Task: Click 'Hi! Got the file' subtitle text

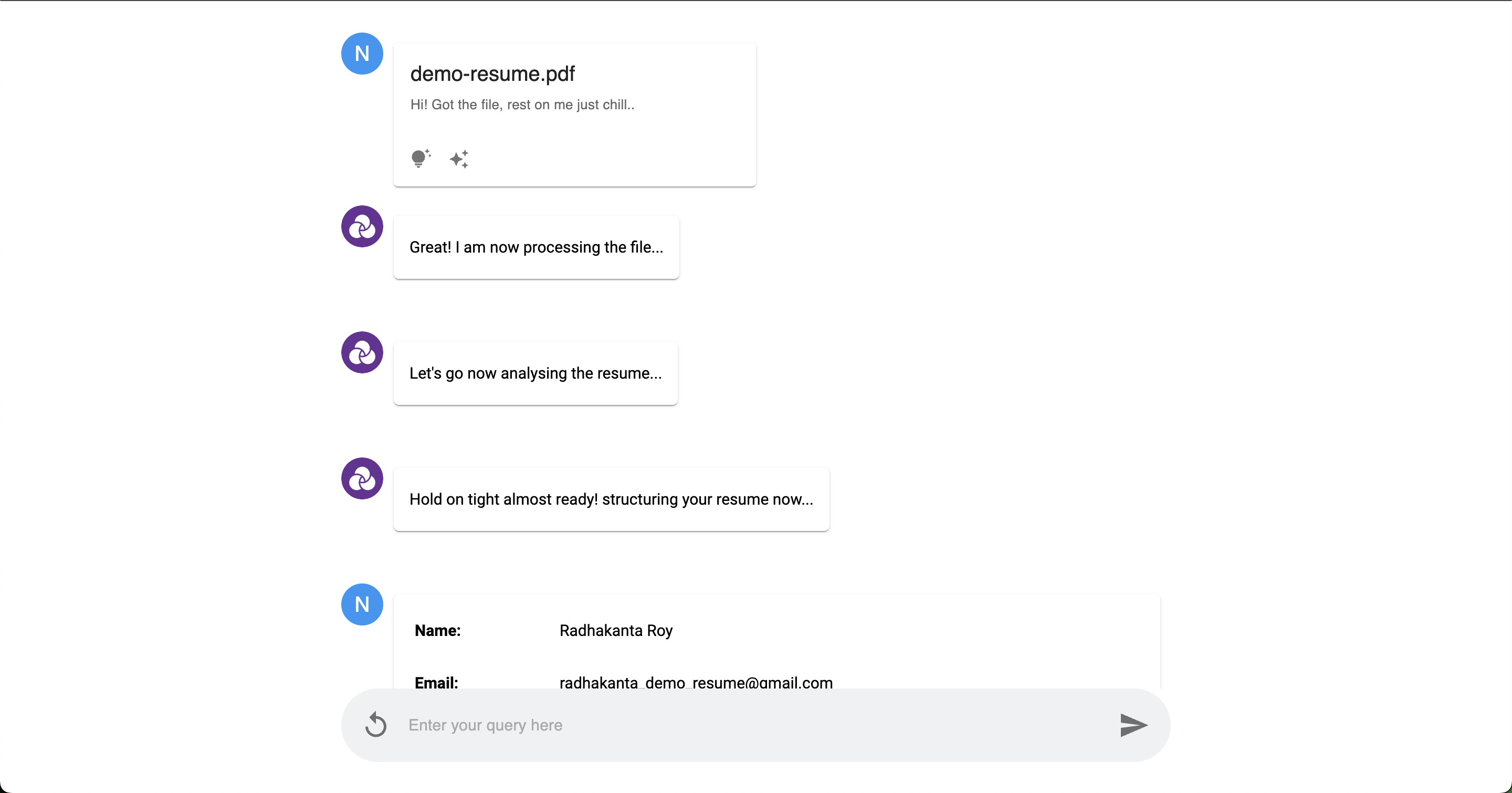Action: click(522, 105)
